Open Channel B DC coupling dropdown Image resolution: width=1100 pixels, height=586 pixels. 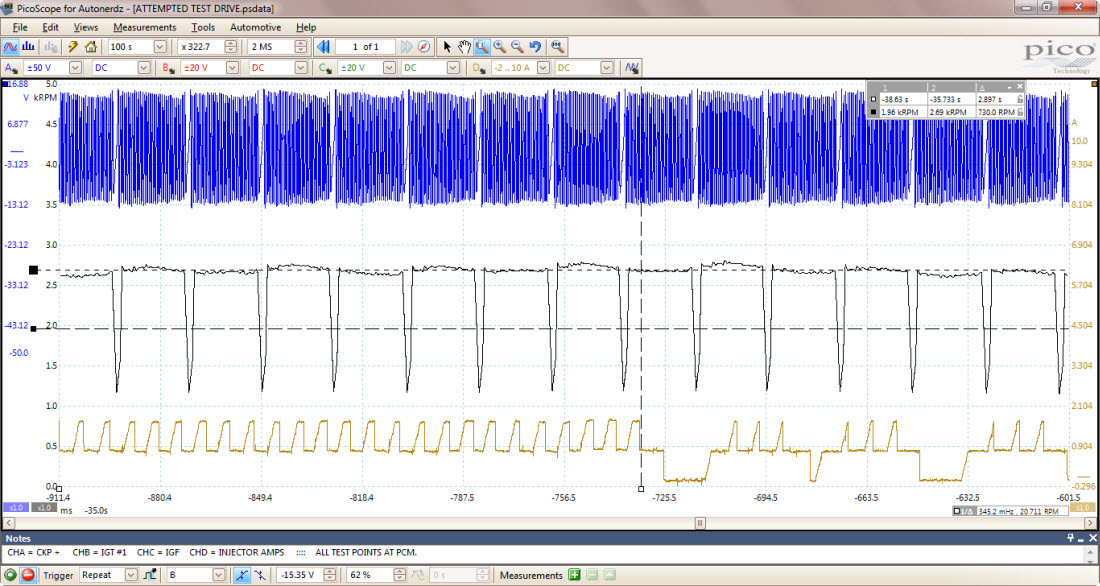pos(301,68)
